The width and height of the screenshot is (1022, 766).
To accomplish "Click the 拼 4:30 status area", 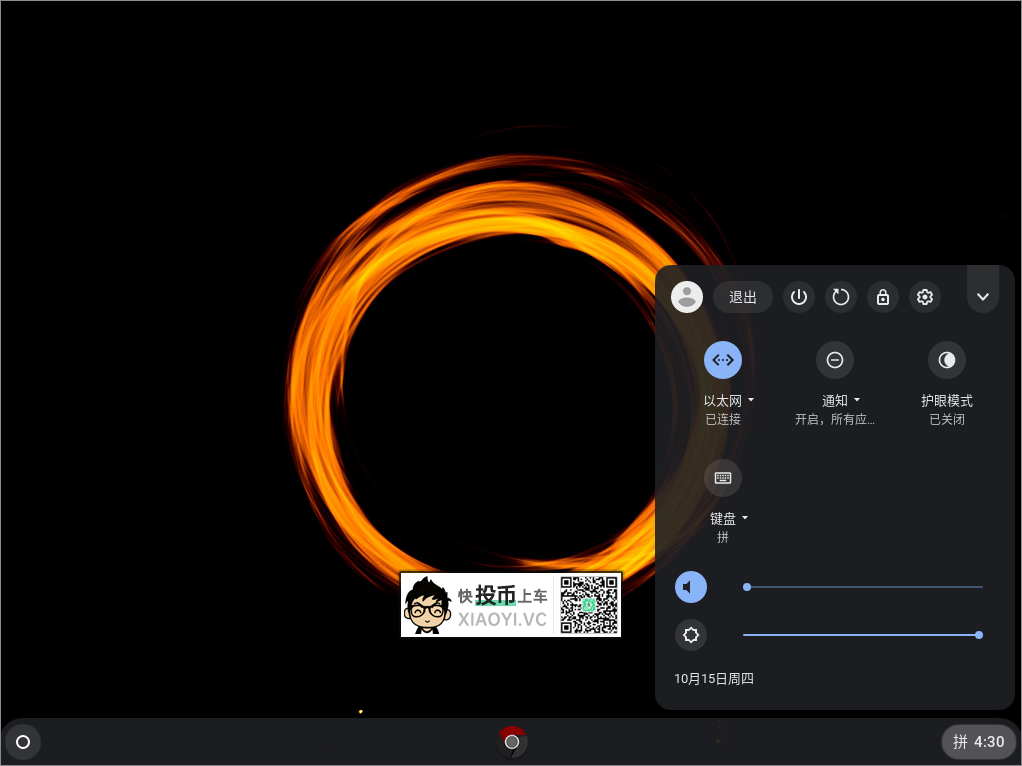I will pos(978,742).
